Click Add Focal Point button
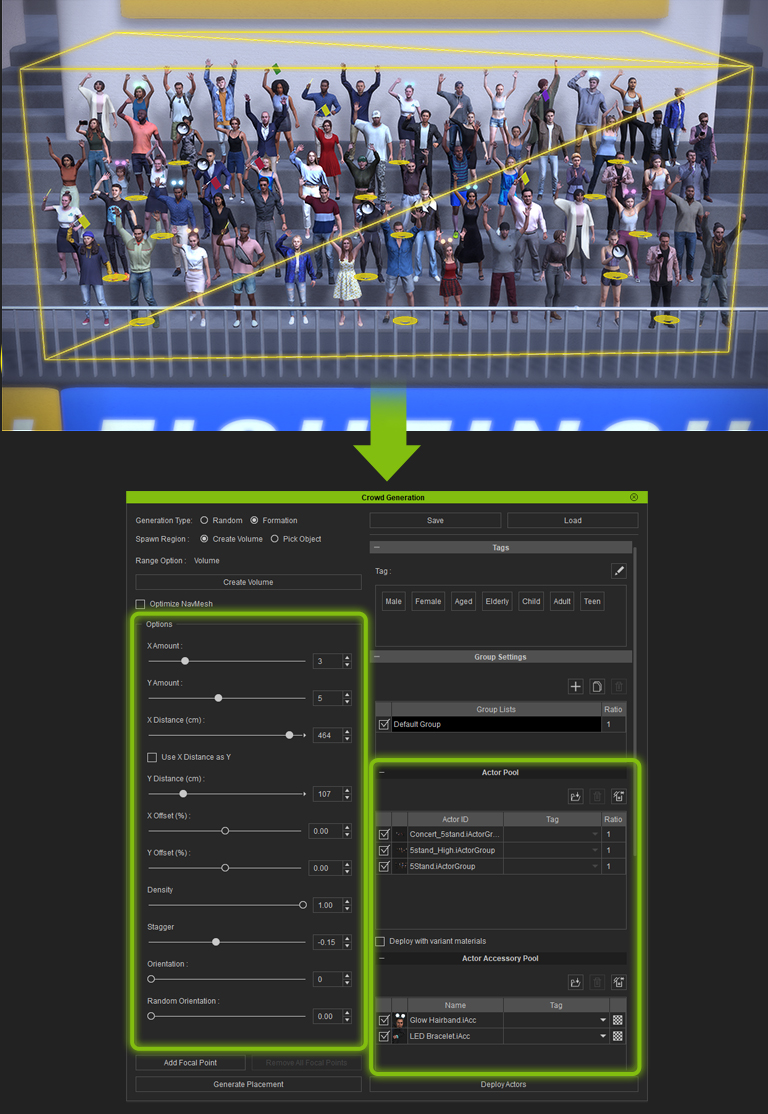Screen dimensions: 768x1114 click(190, 1063)
